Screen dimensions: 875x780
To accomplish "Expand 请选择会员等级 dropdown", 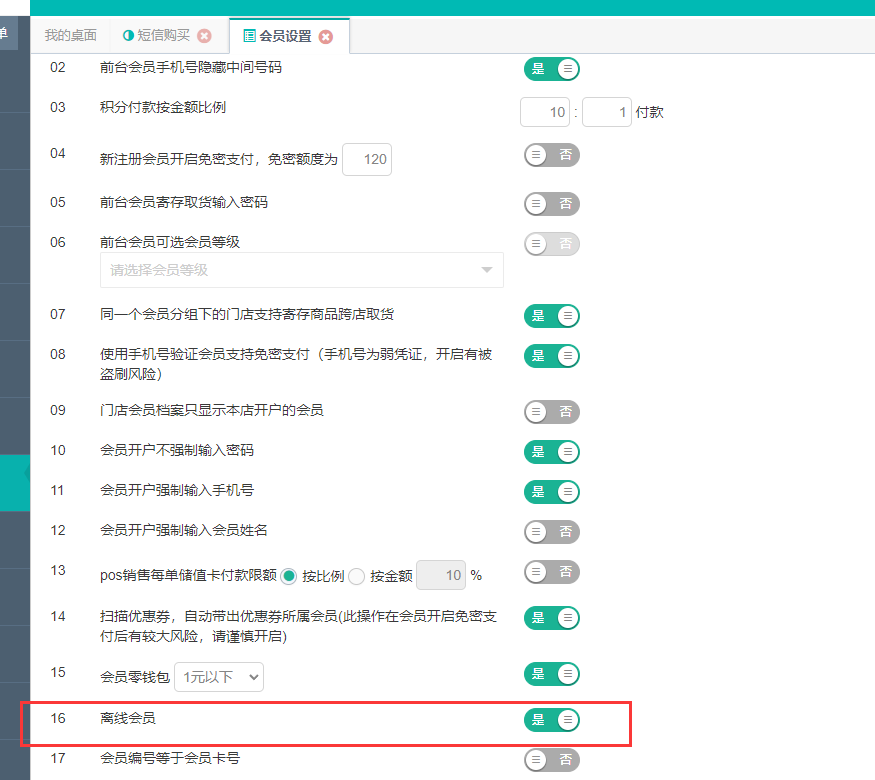I will 301,270.
